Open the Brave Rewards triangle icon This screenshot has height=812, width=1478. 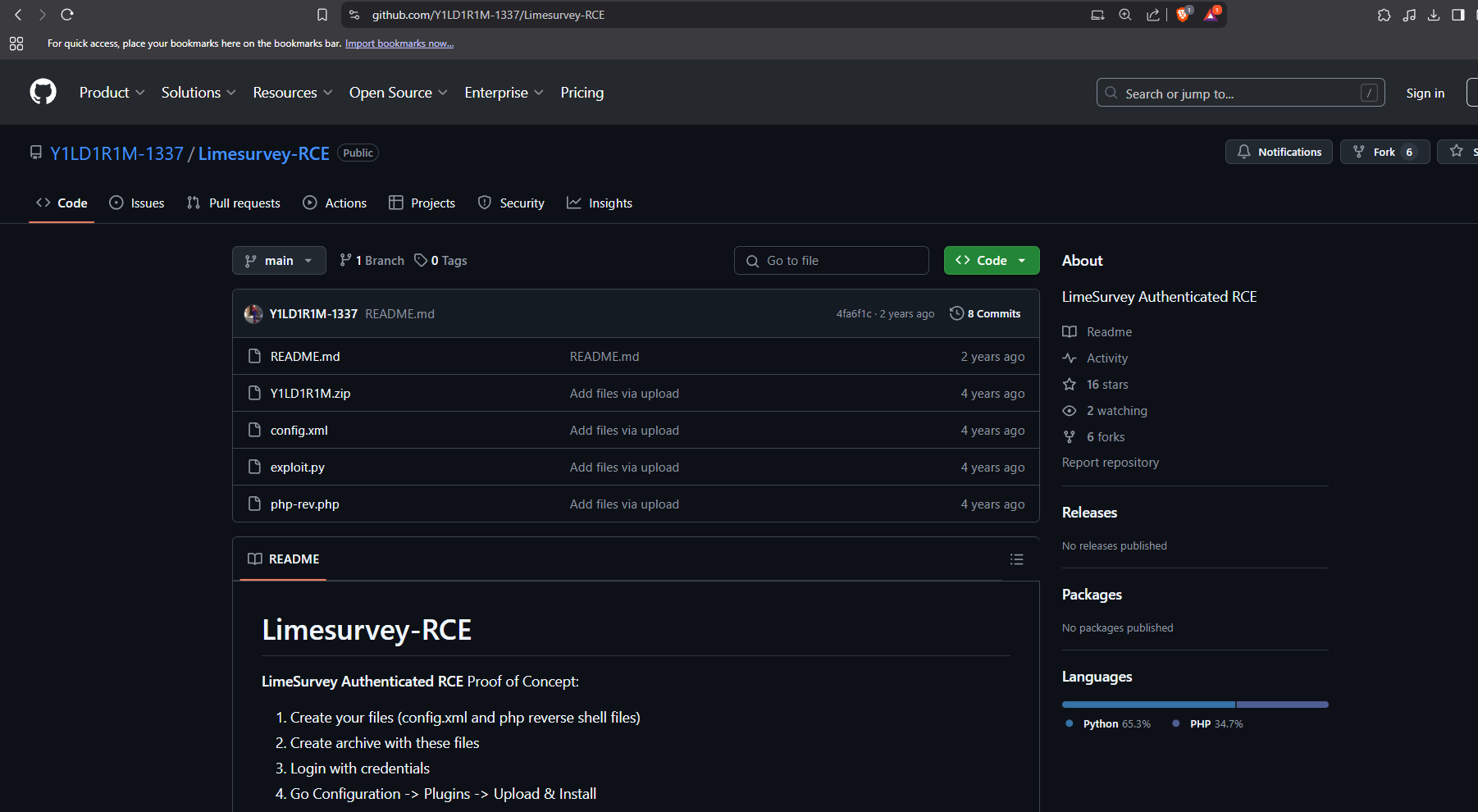pyautogui.click(x=1211, y=15)
